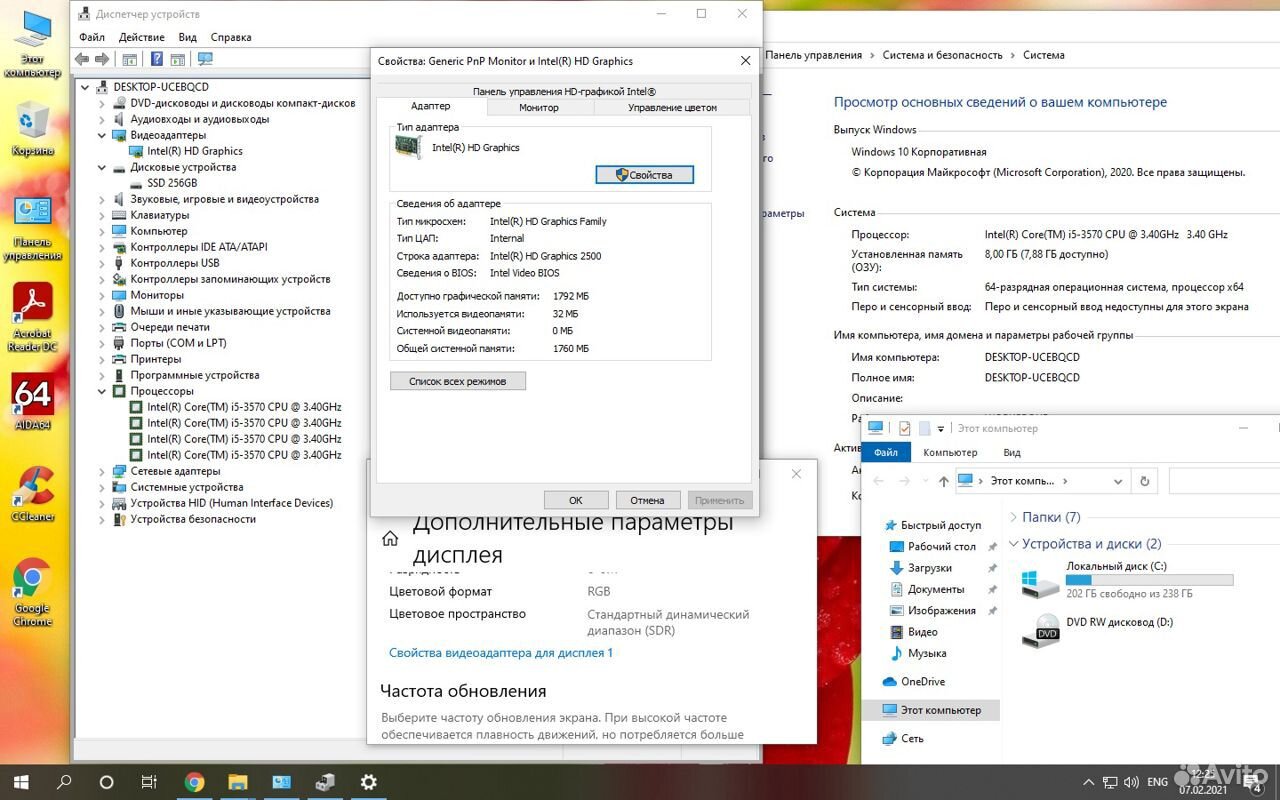Open Chrome from the taskbar
1280x800 pixels.
tap(194, 782)
